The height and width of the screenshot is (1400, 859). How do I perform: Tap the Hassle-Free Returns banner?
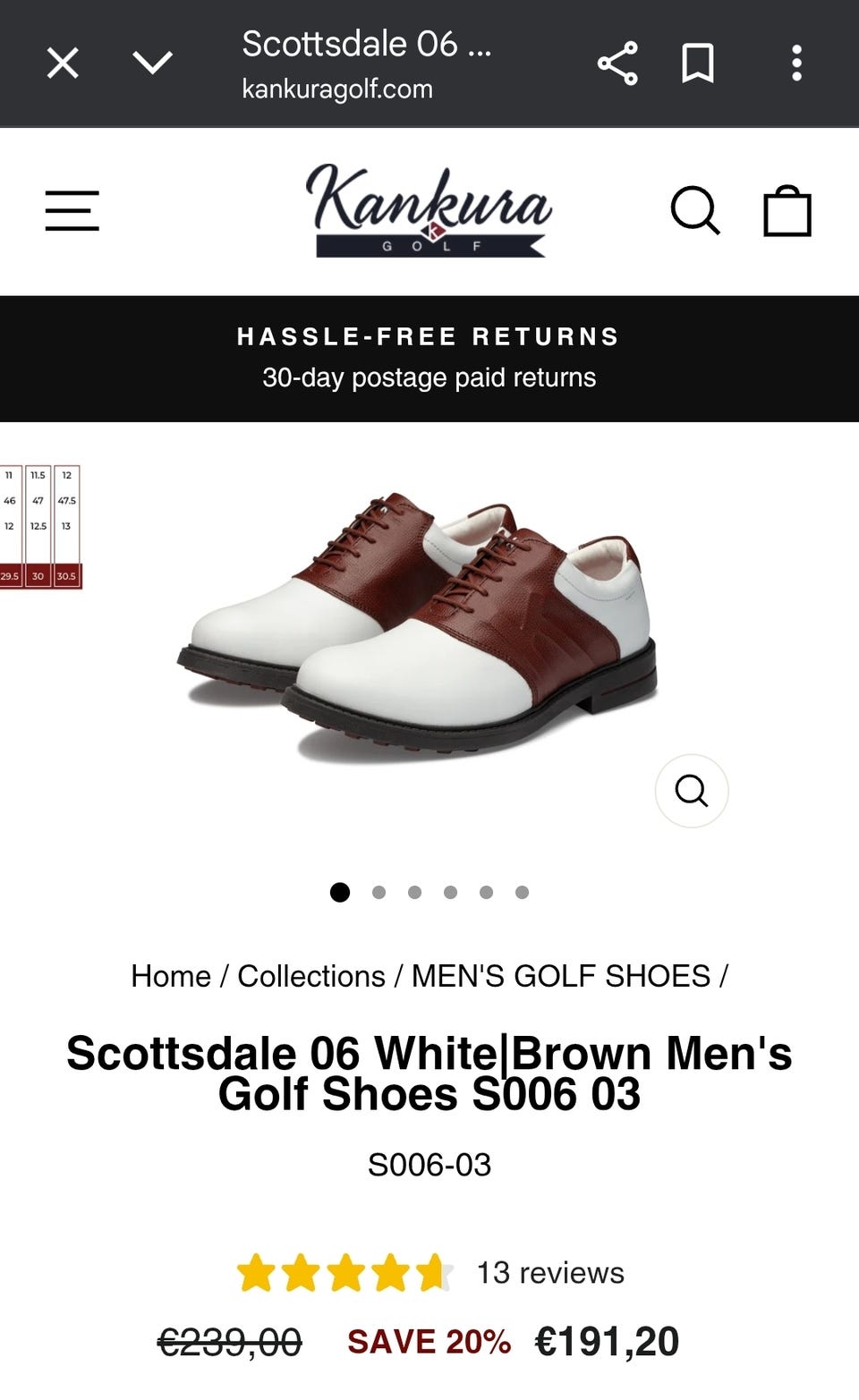coord(429,358)
